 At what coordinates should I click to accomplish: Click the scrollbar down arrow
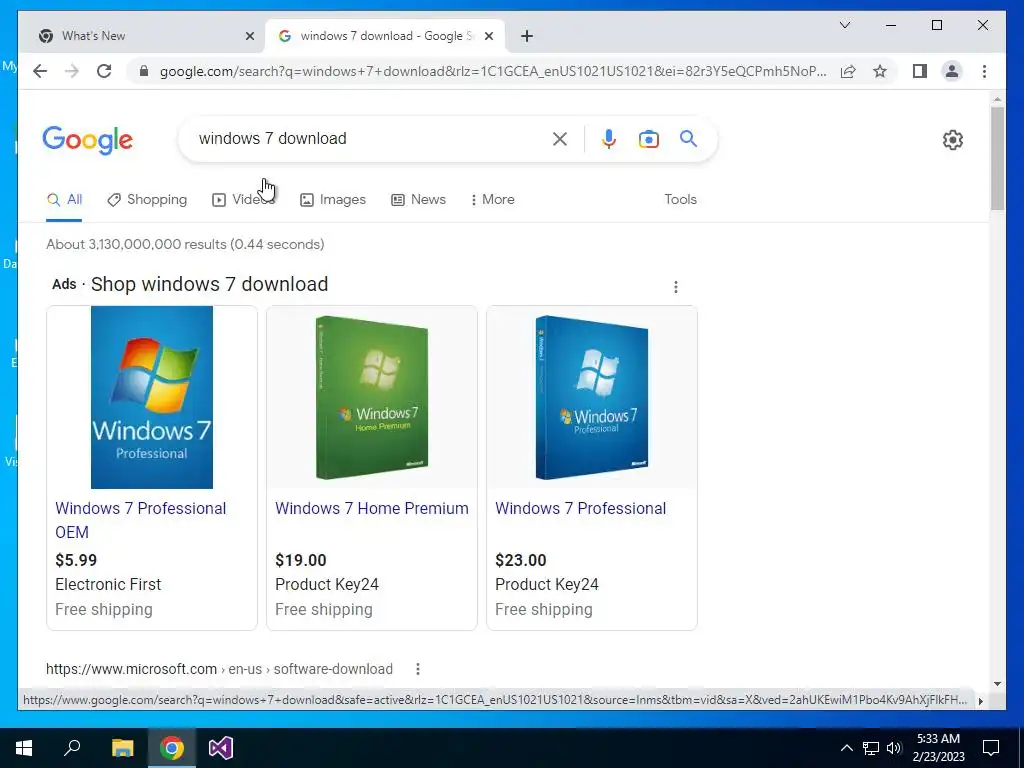coord(997,684)
